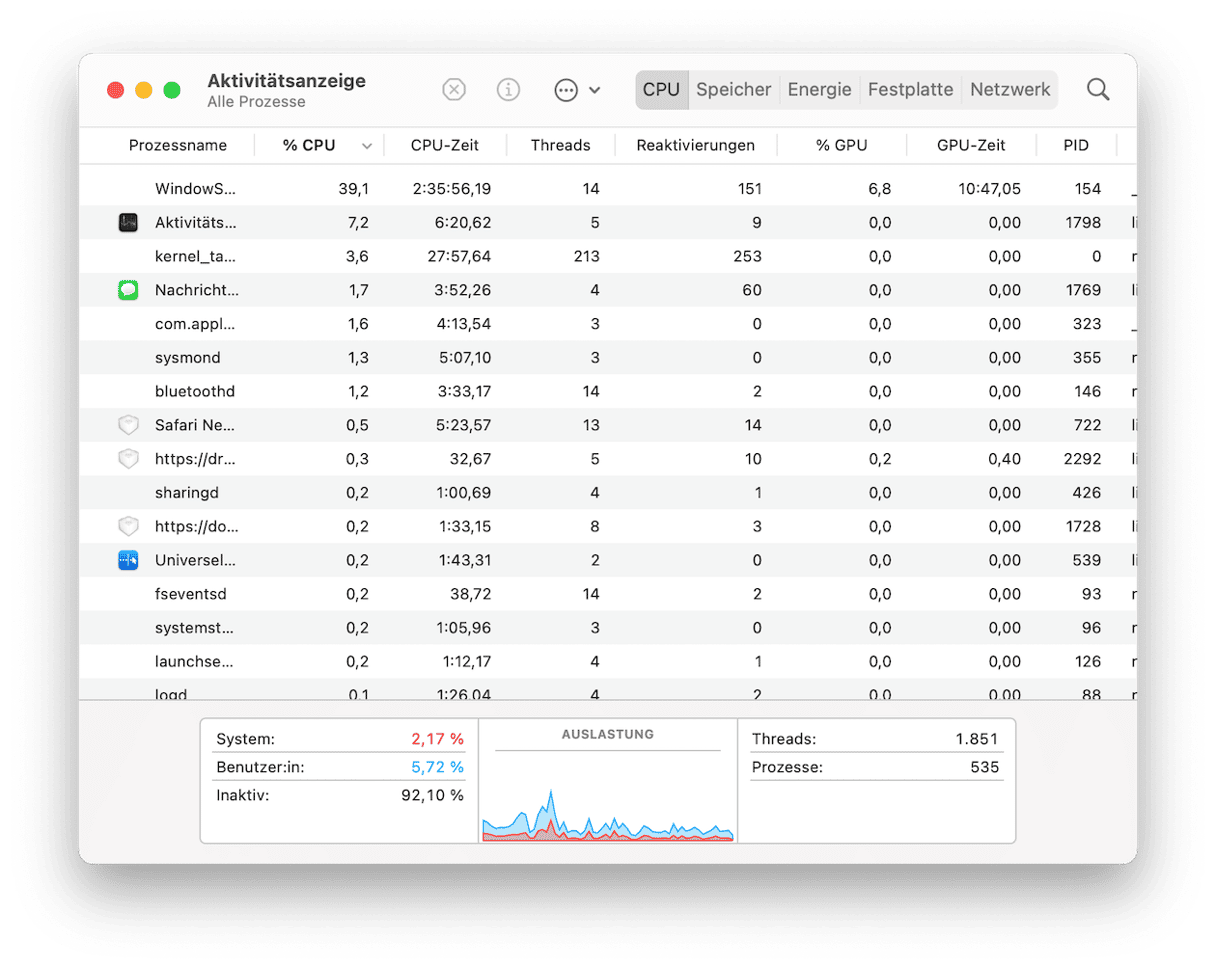Click the window title Aktivitätsanzeige

(x=286, y=81)
